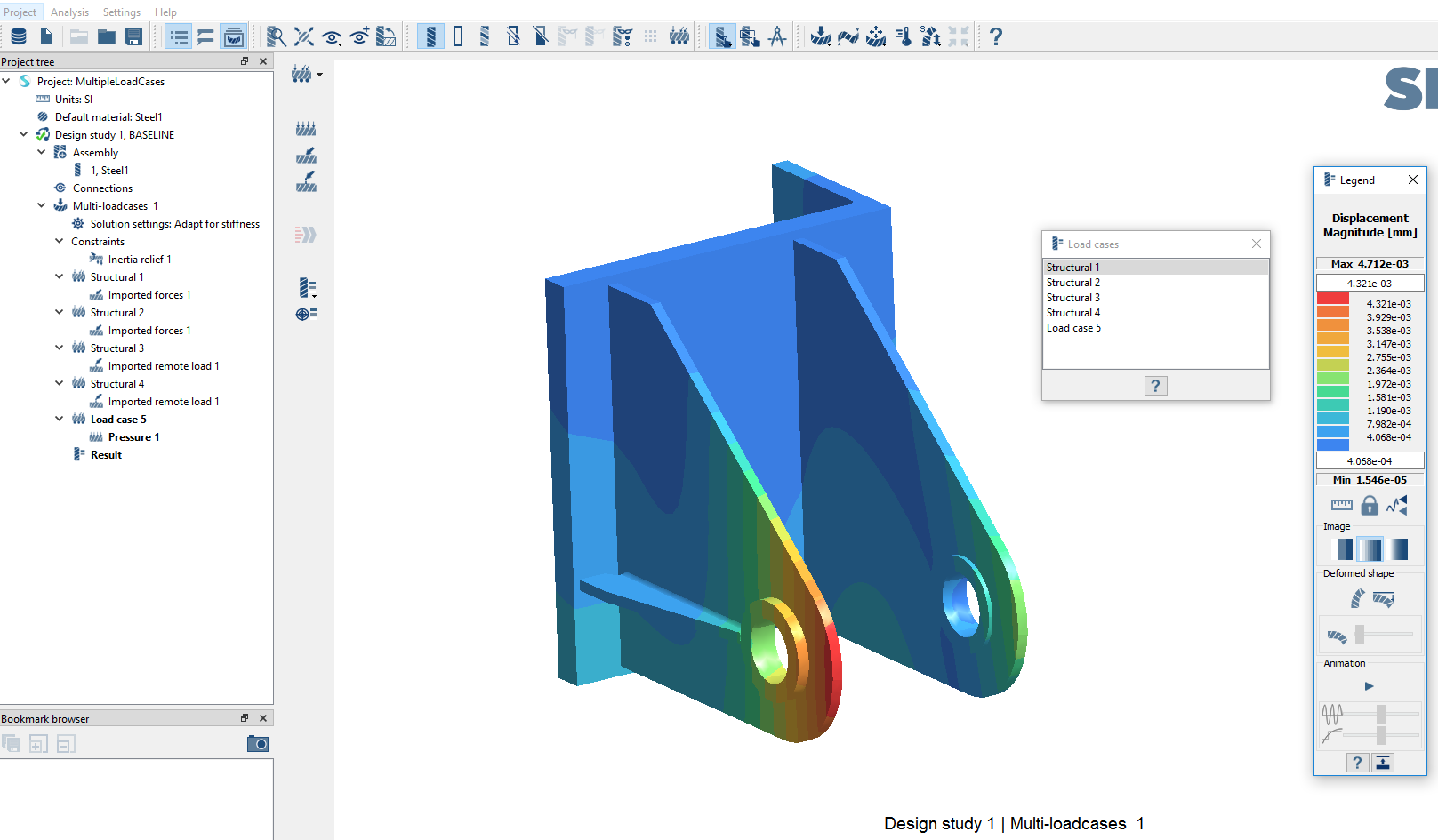Collapse the Constraints tree node
The image size is (1438, 840).
tap(60, 241)
